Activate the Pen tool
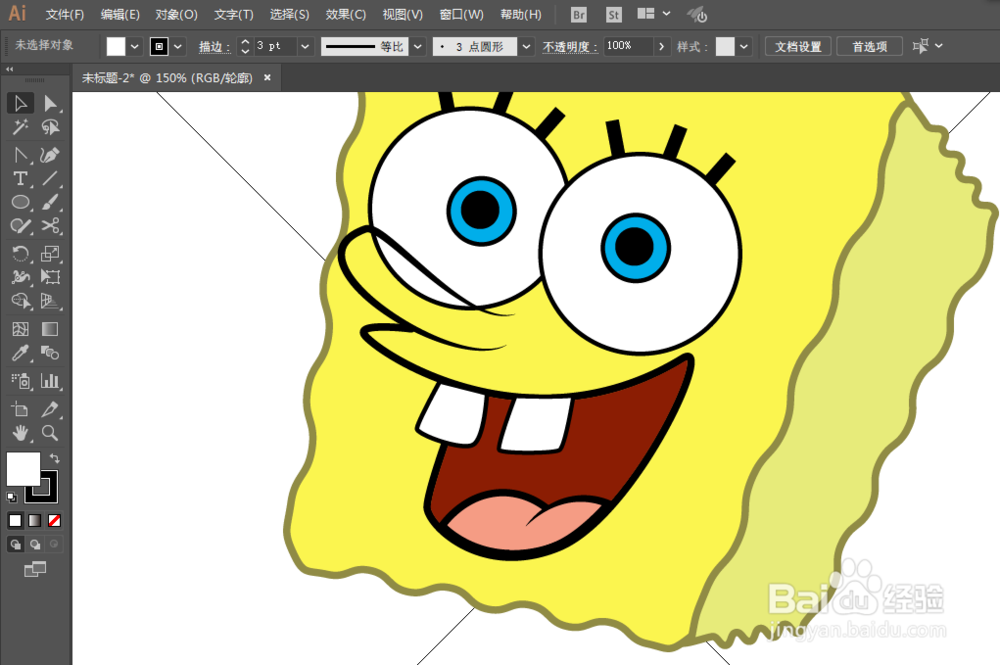 (x=20, y=155)
